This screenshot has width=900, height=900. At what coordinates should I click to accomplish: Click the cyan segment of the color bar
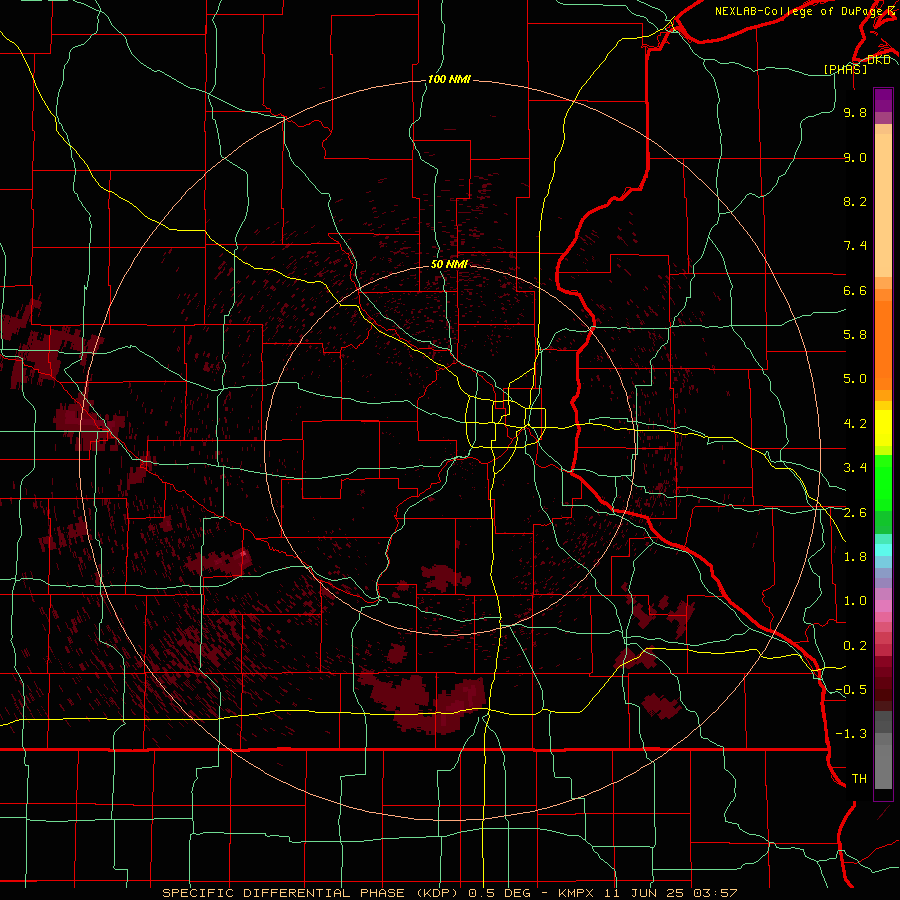point(883,550)
